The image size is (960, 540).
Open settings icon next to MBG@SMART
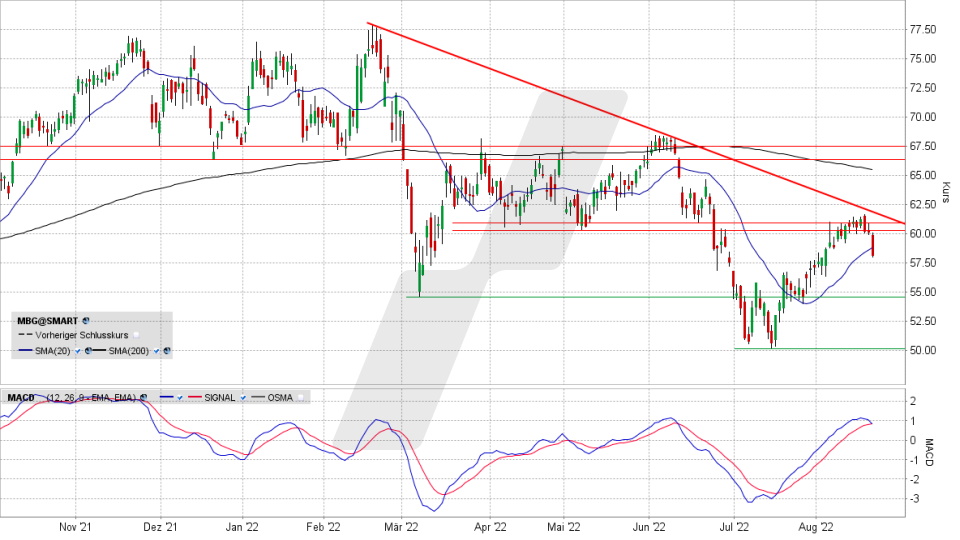[86, 321]
